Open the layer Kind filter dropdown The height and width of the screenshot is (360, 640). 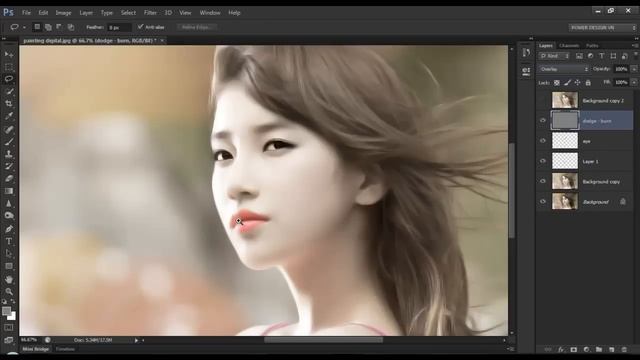[554, 56]
